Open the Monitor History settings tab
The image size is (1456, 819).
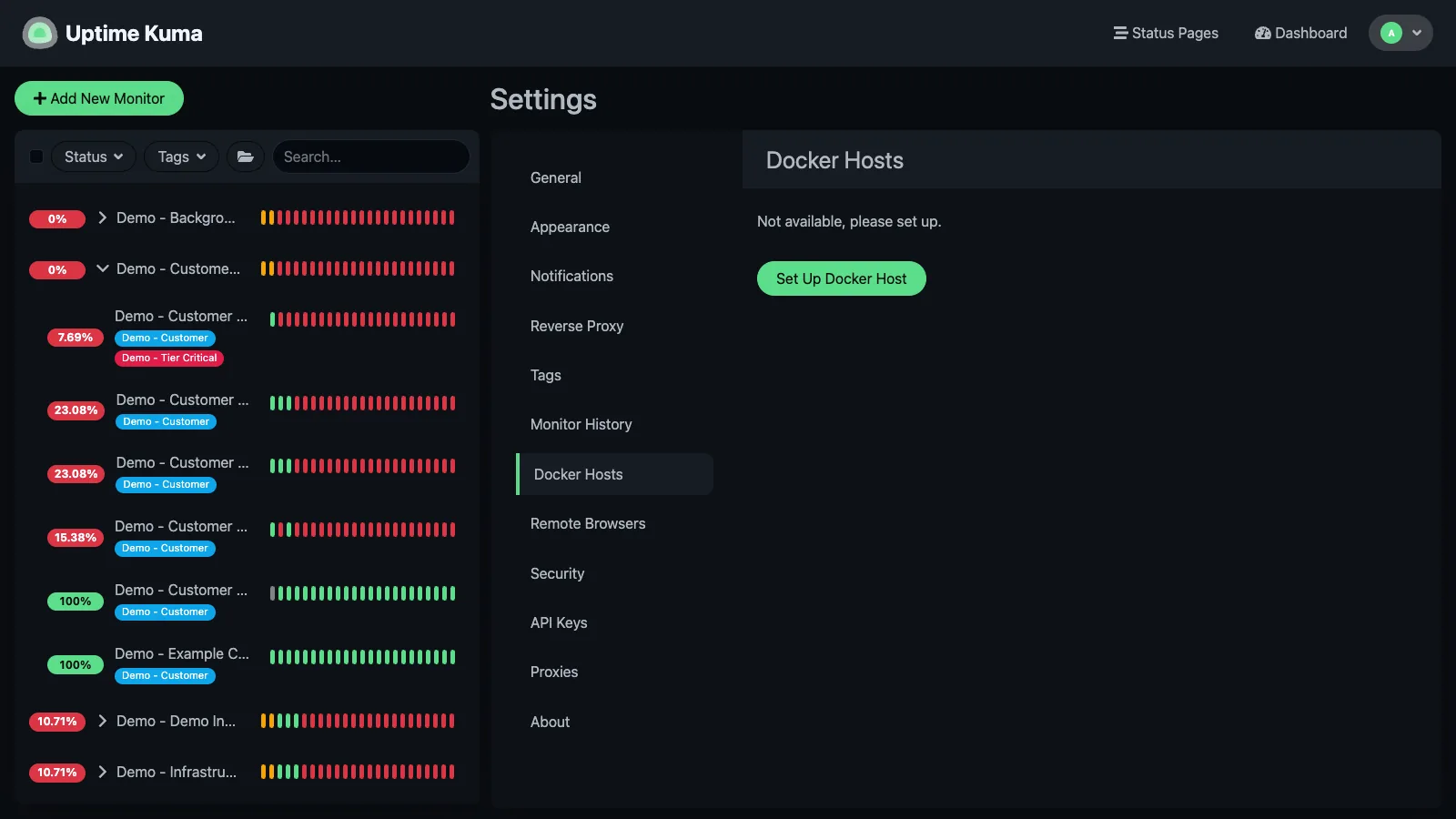click(614, 424)
